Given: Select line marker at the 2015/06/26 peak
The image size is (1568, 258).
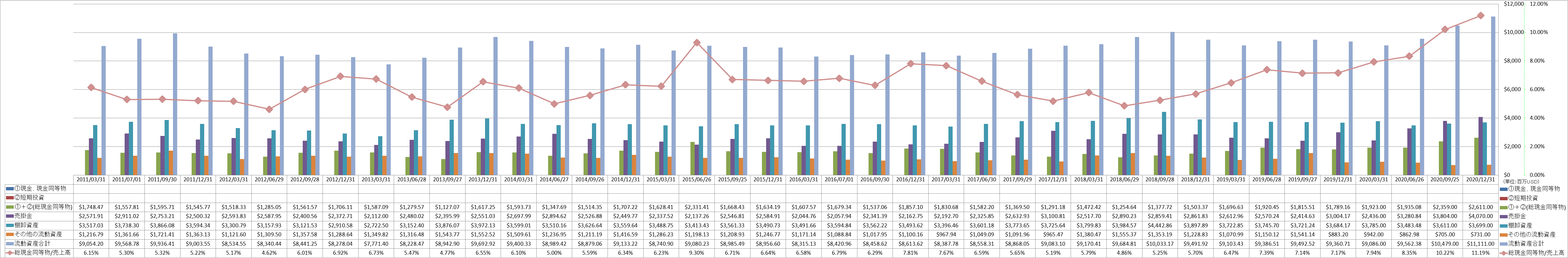Looking at the screenshot, I should (x=697, y=43).
